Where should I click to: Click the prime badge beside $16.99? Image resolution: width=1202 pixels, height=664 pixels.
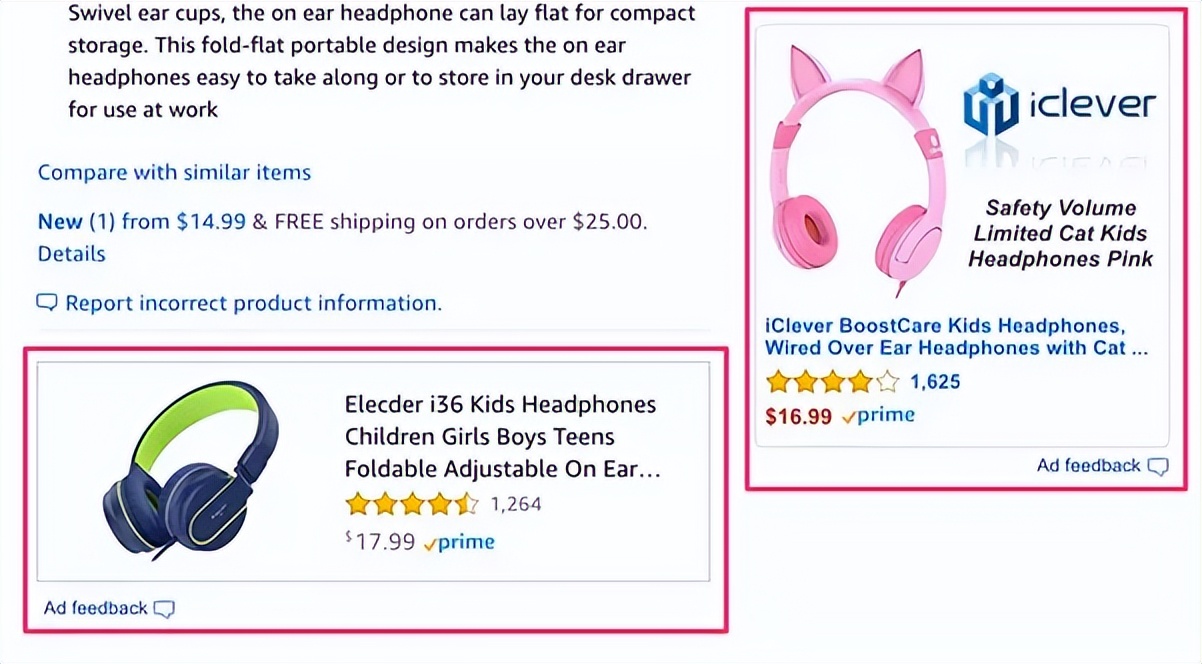tap(878, 415)
